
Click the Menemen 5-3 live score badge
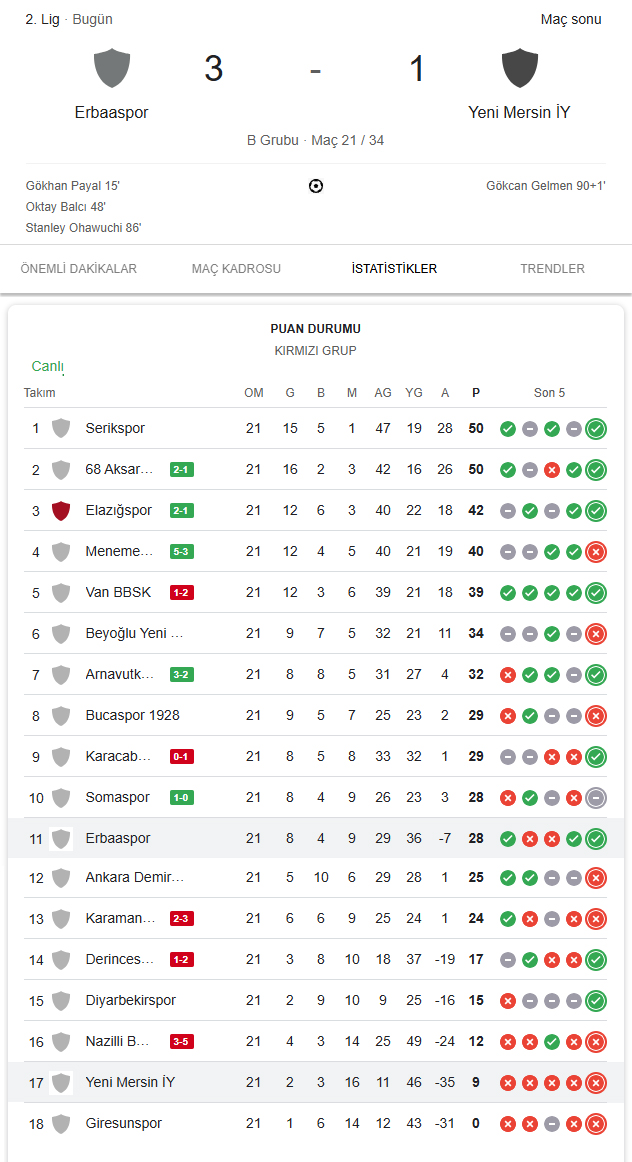click(x=182, y=551)
